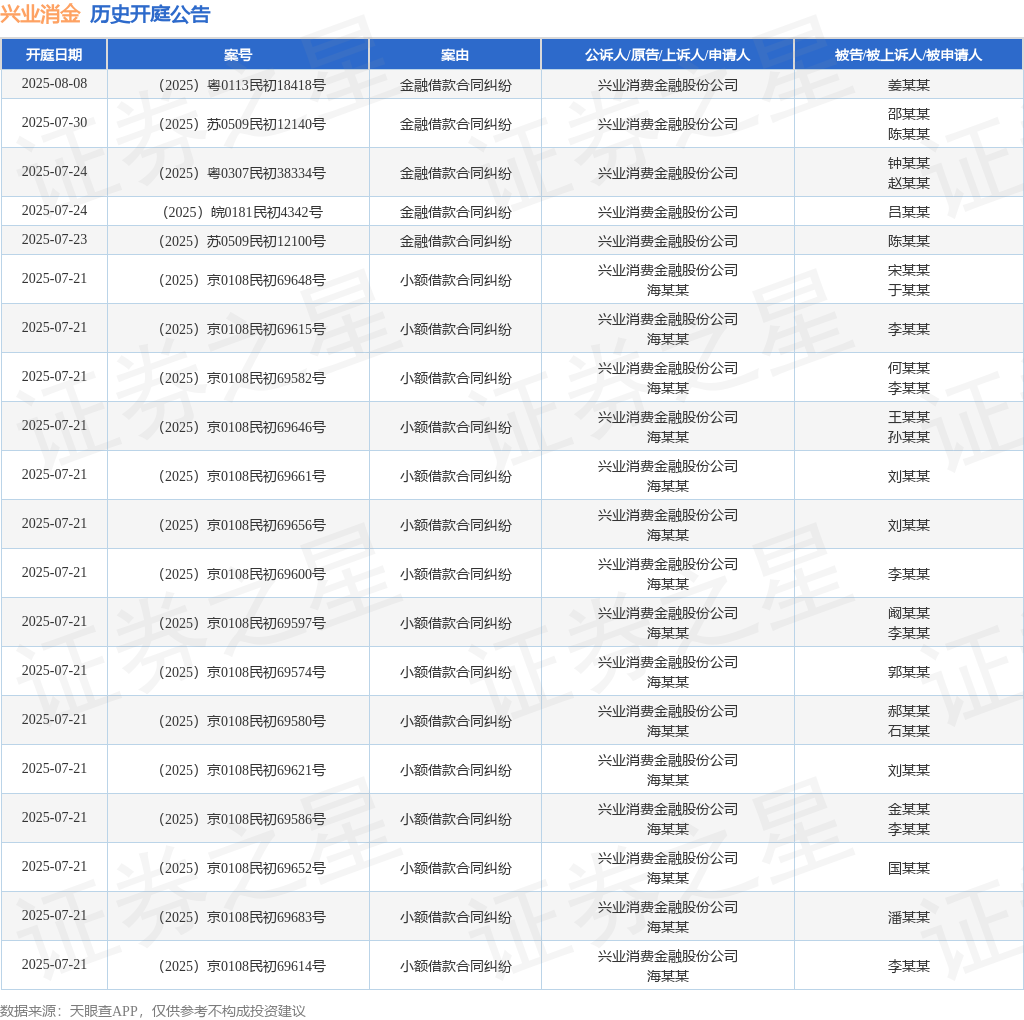The height and width of the screenshot is (1020, 1024).
Task: Select the 案由 column header
Action: click(455, 55)
